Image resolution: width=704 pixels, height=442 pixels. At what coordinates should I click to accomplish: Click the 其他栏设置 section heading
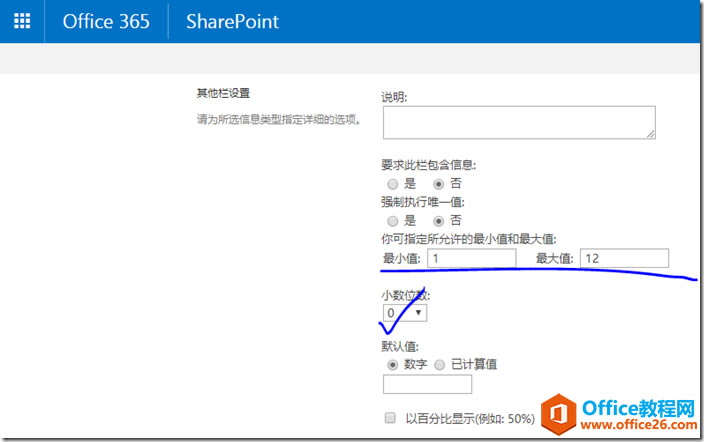(x=223, y=93)
